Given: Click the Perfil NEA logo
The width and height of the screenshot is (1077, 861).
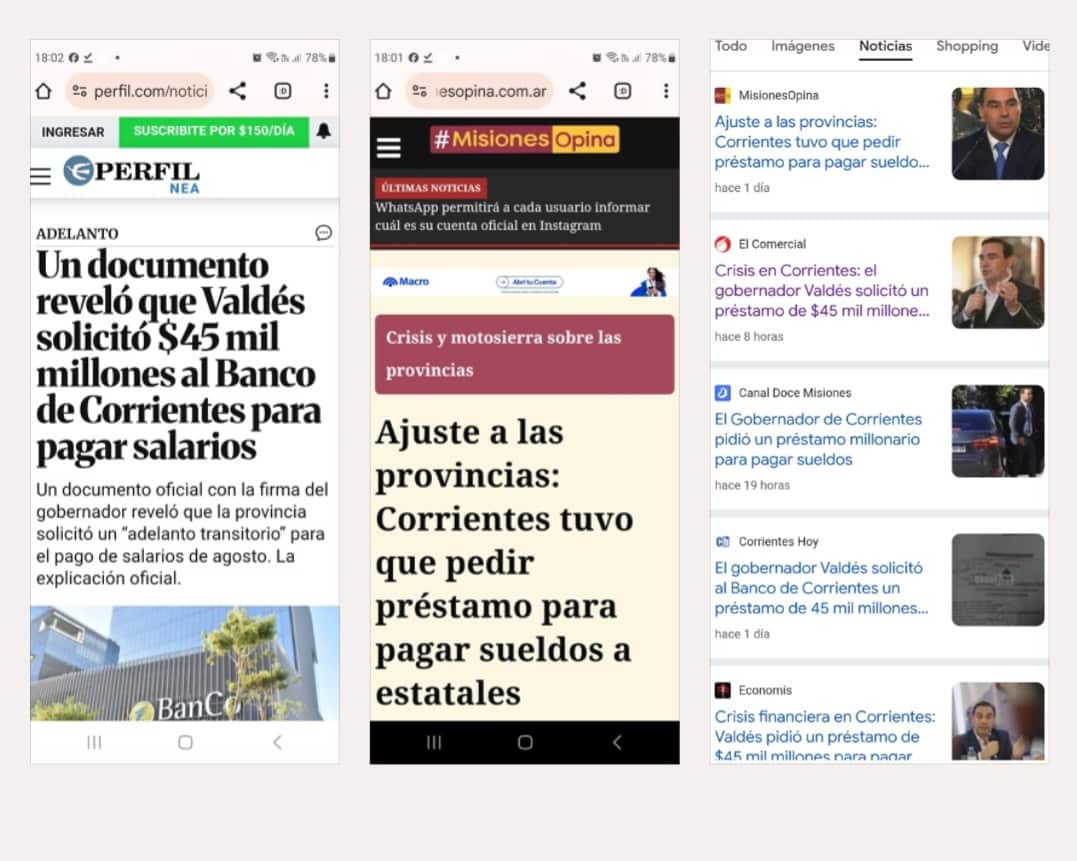Looking at the screenshot, I should (131, 174).
